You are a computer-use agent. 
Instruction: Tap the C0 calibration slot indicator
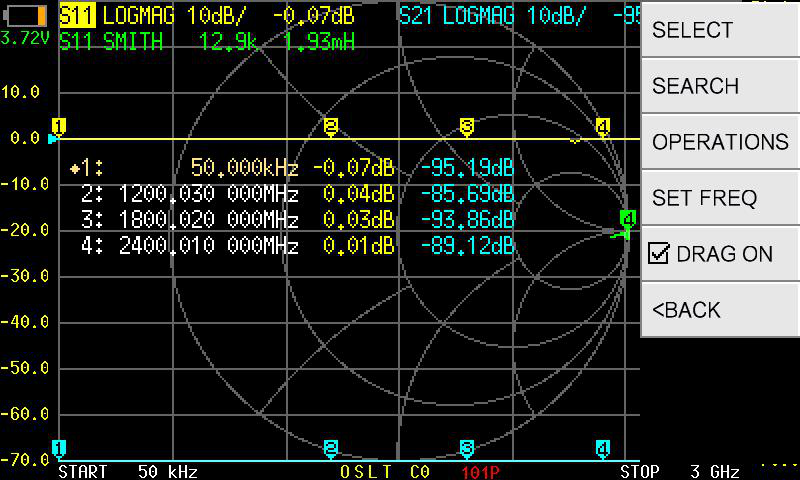point(420,471)
